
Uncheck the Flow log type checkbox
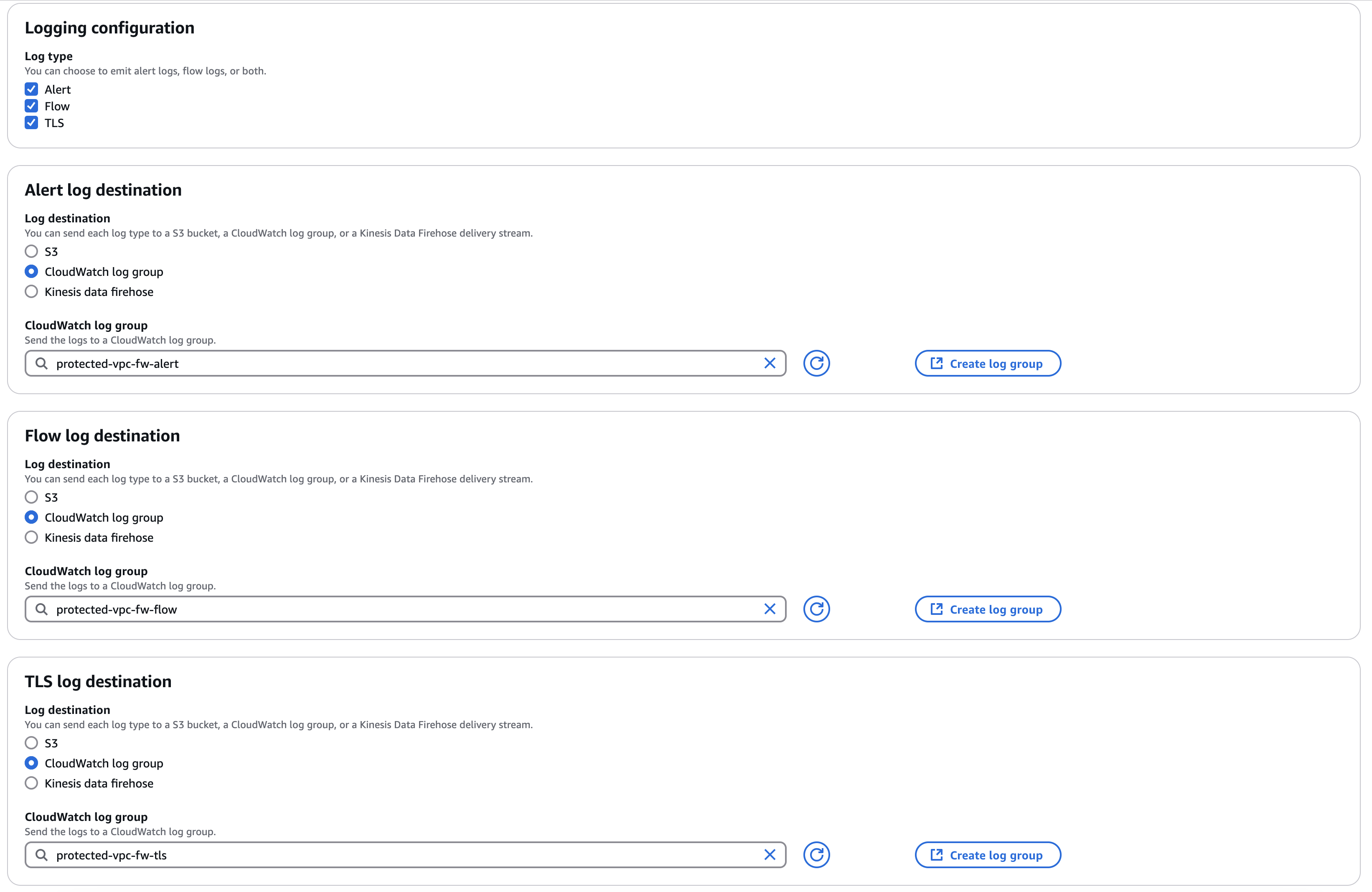32,106
